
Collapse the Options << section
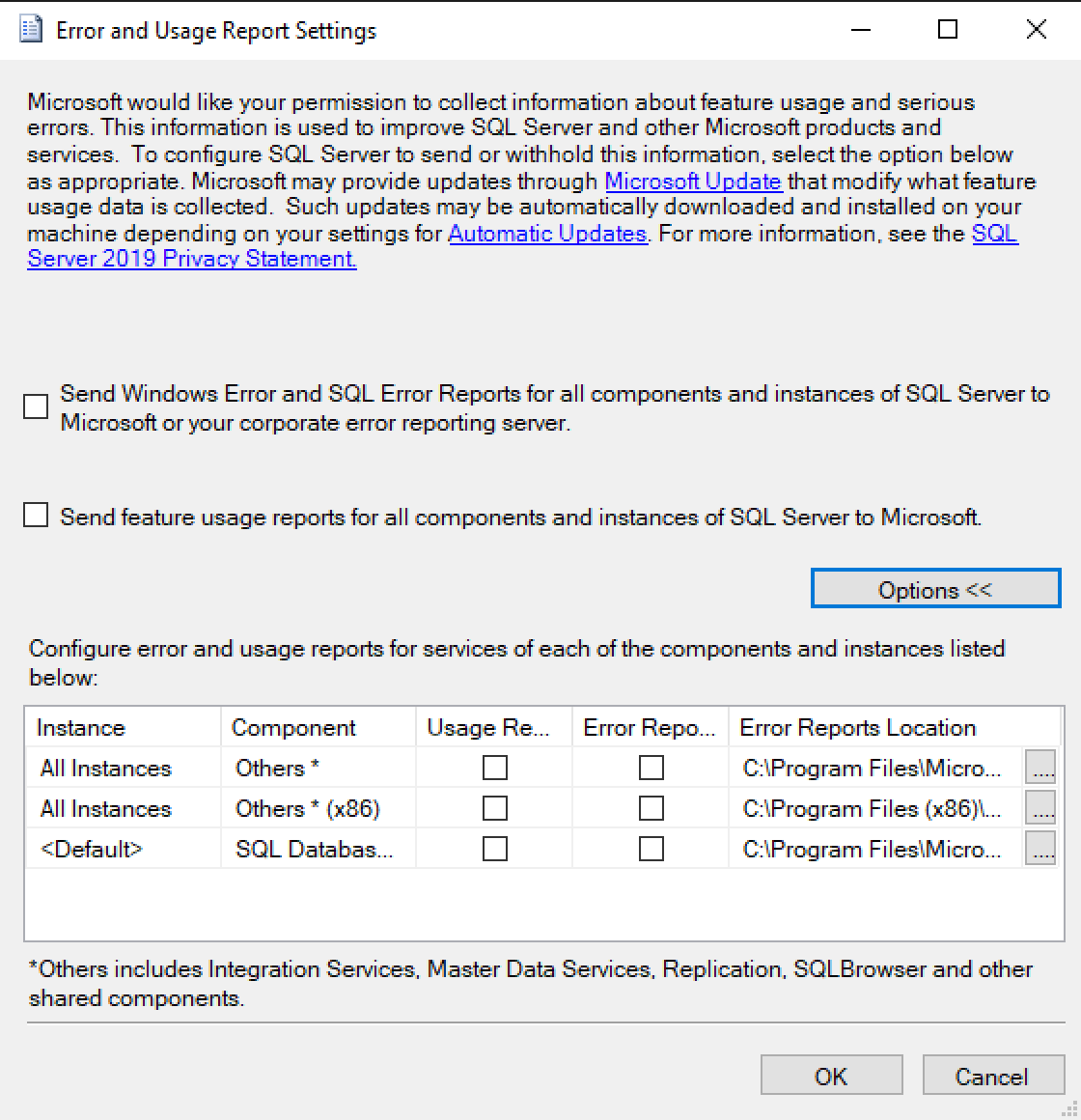(934, 590)
